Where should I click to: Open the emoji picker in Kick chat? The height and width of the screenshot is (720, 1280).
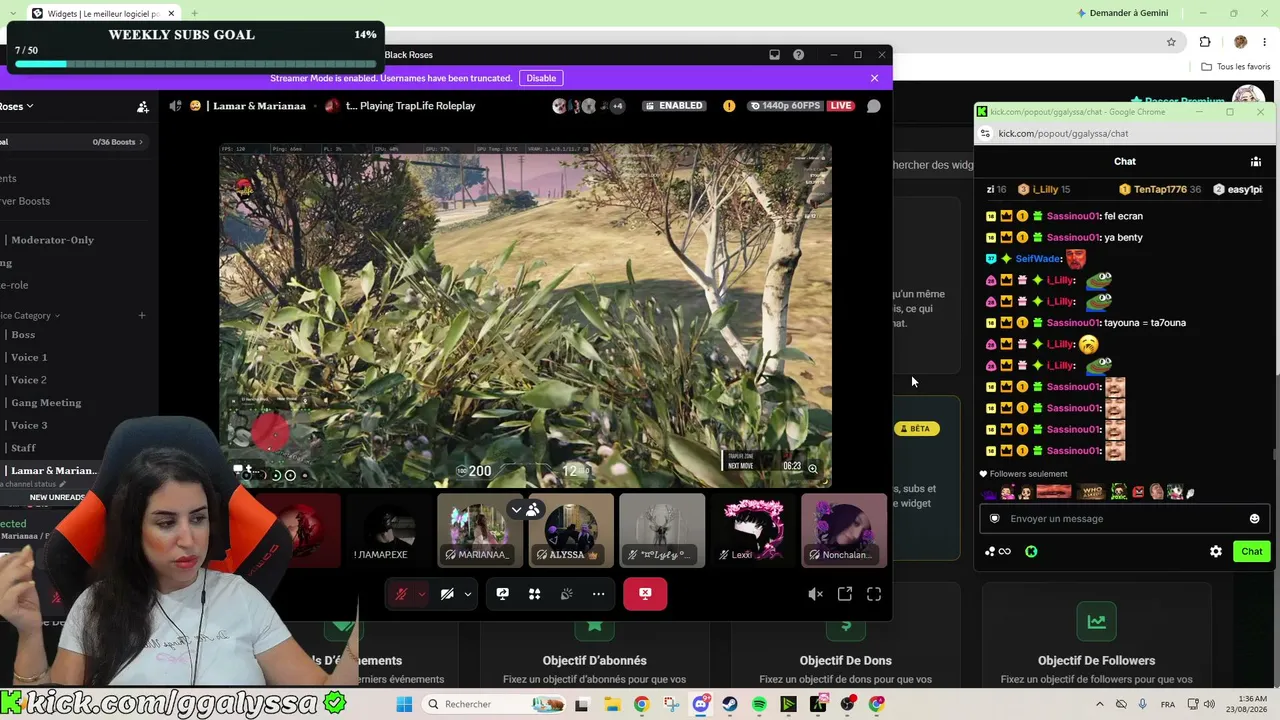pyautogui.click(x=1254, y=519)
